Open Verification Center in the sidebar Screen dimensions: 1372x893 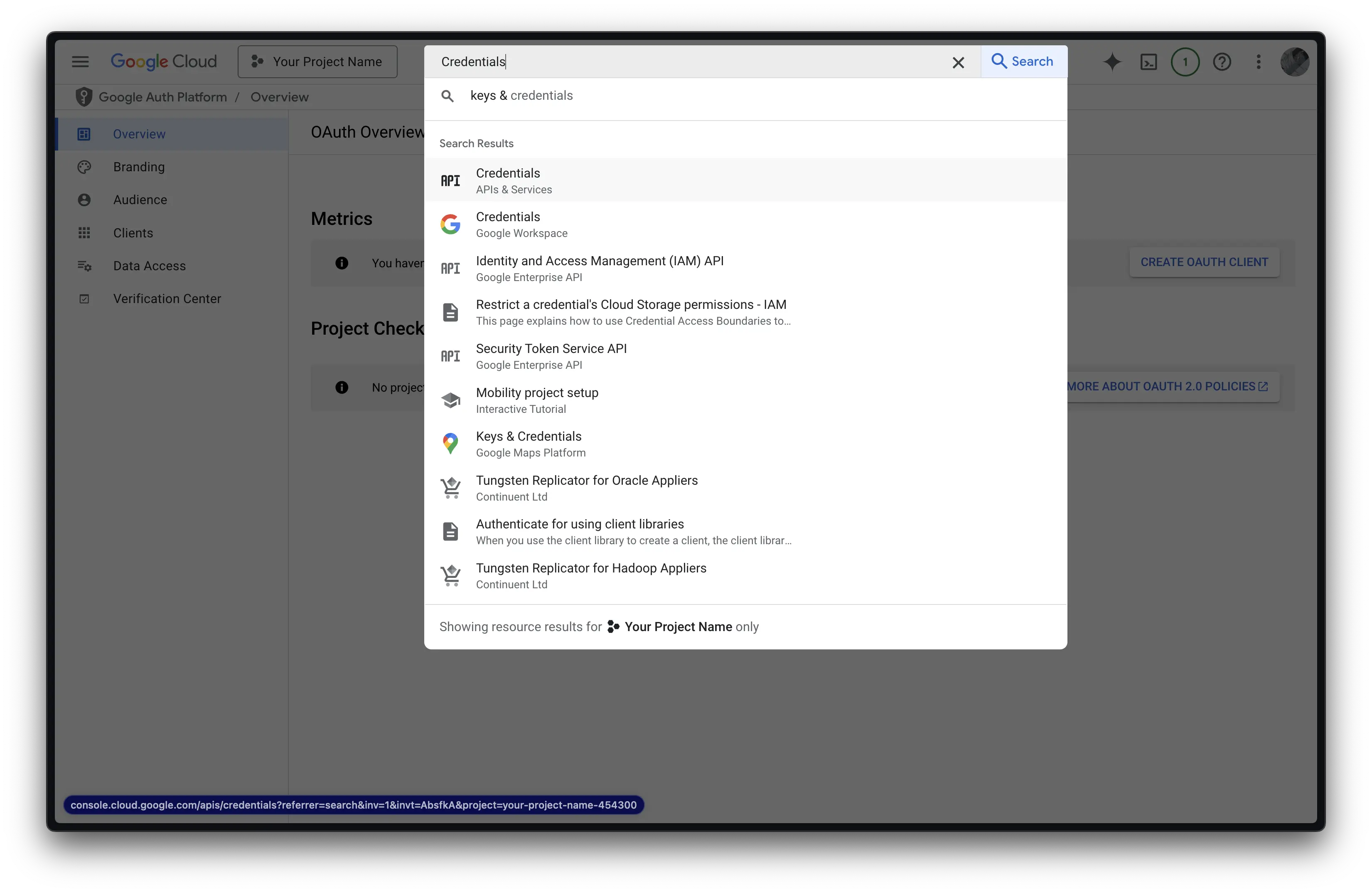(x=172, y=298)
